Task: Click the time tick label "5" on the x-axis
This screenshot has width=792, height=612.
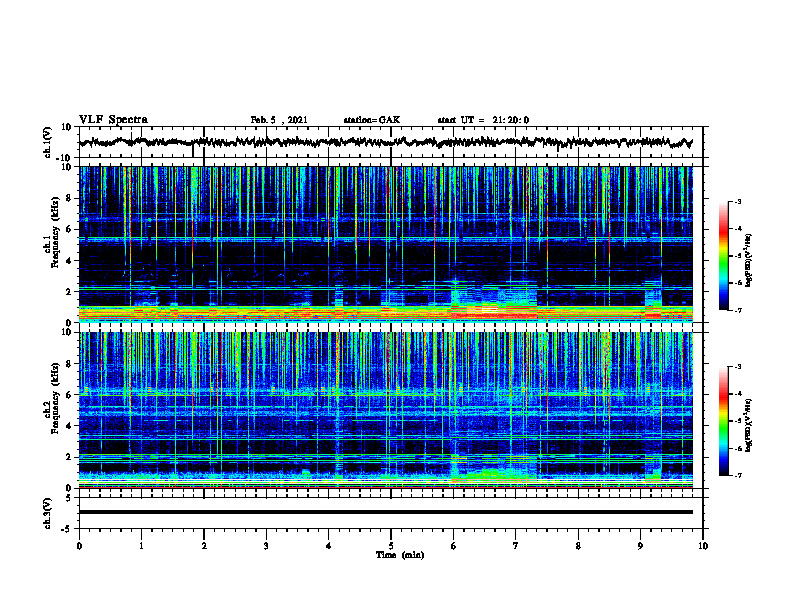Action: coord(391,546)
